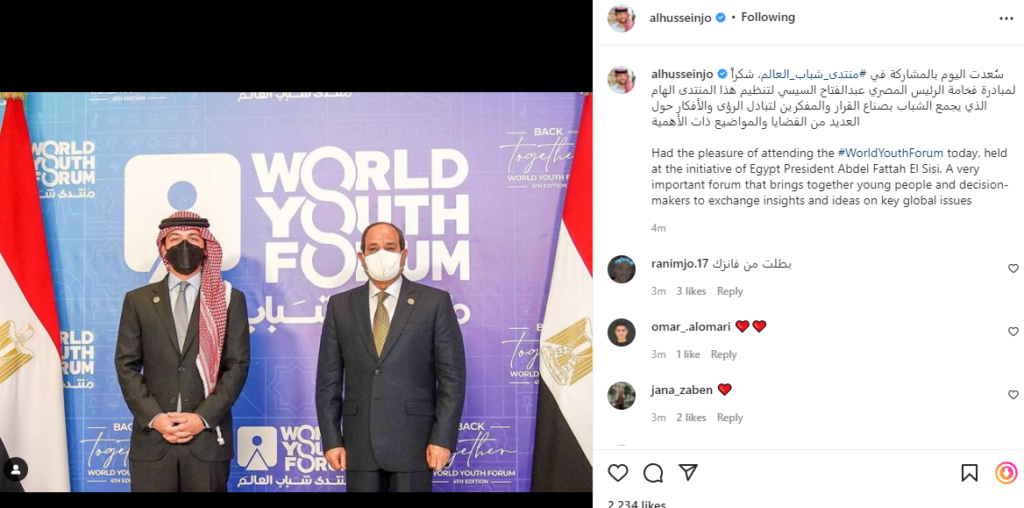Screen dimensions: 1024x508
Task: Open the comment speech bubble icon
Action: (x=653, y=473)
